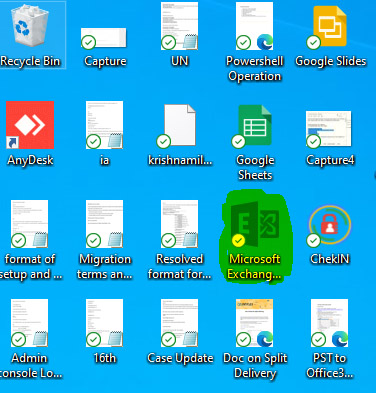Click the UN text document
This screenshot has height=393, width=376.
(x=179, y=26)
